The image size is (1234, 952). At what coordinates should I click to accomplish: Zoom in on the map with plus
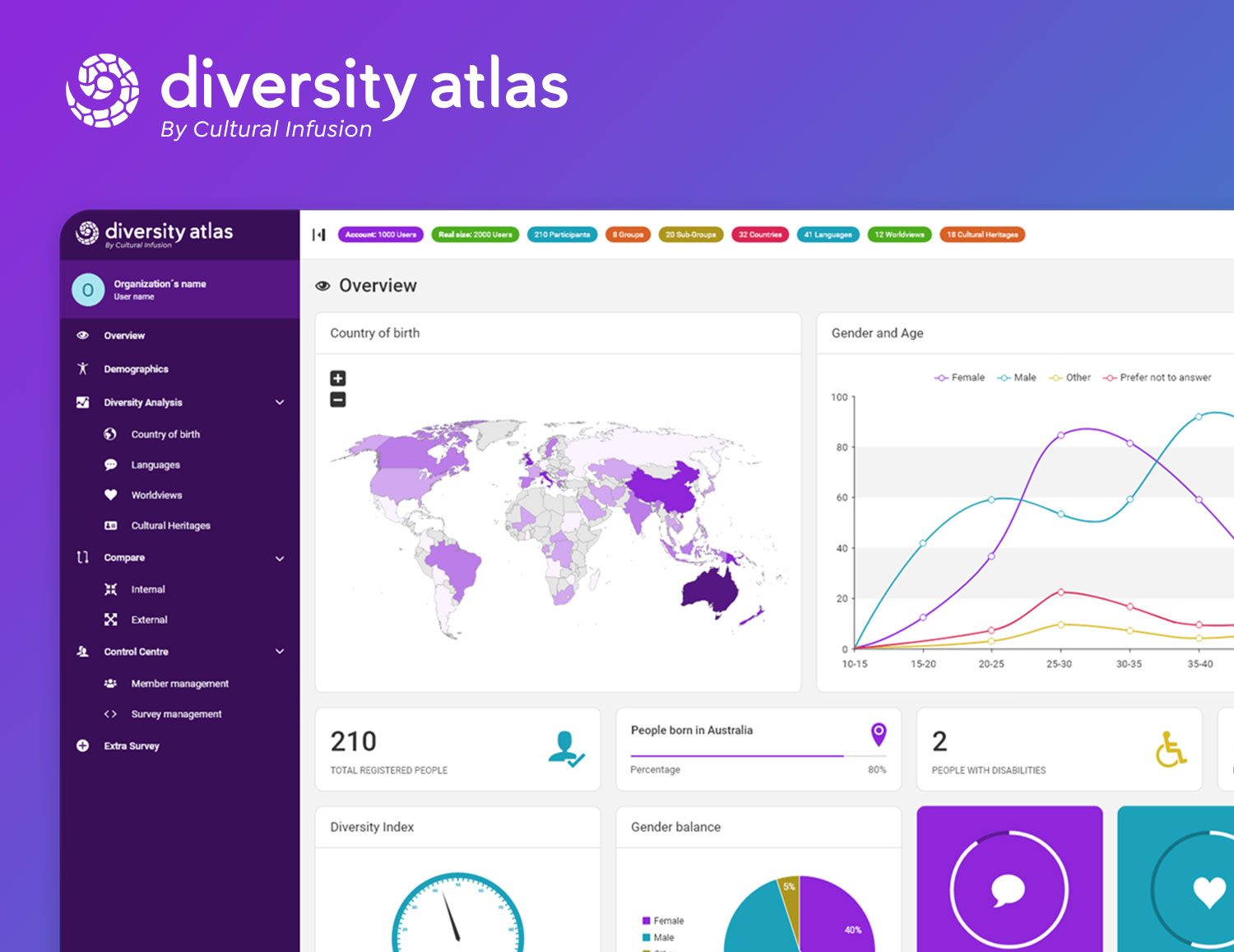click(x=337, y=378)
